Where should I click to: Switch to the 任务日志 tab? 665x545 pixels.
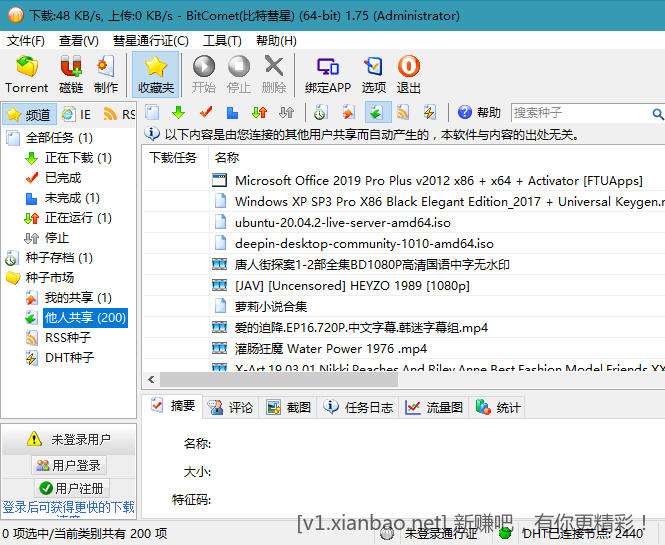tap(358, 408)
